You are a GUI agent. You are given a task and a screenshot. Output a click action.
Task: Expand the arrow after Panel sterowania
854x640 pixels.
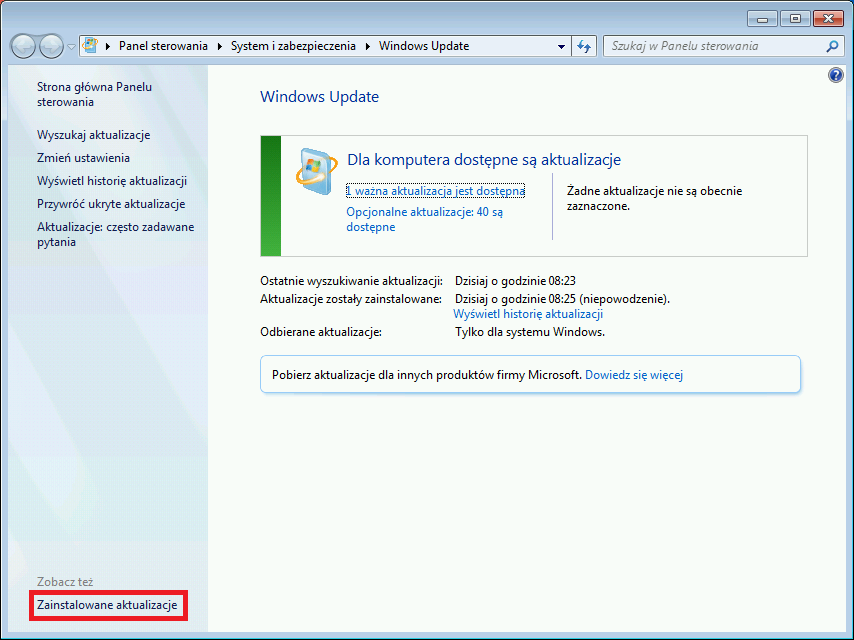click(x=219, y=46)
